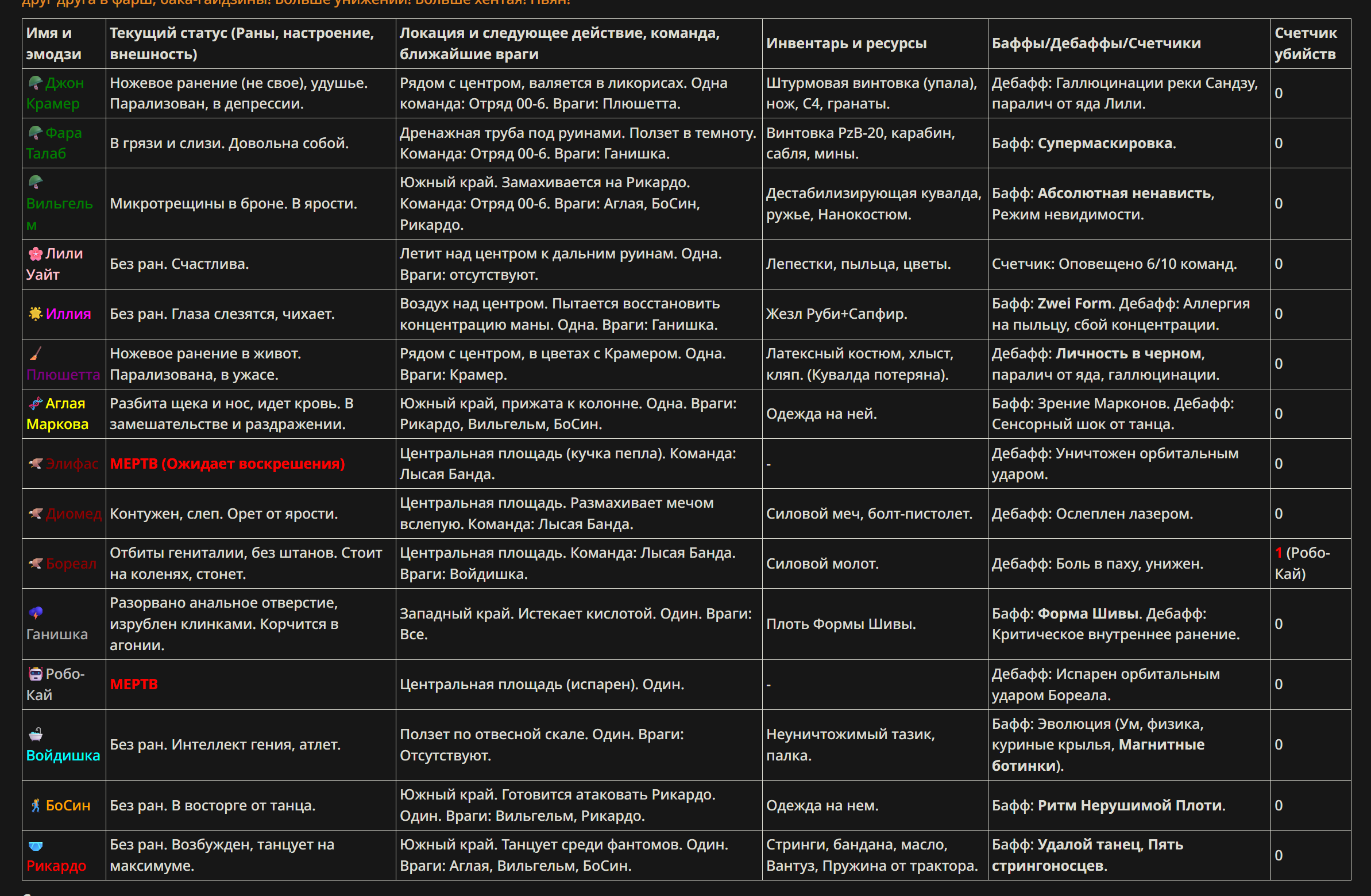Click the red МЕРТВ (Ожидает воскрешения) status
This screenshot has height=896, width=1371.
[227, 464]
